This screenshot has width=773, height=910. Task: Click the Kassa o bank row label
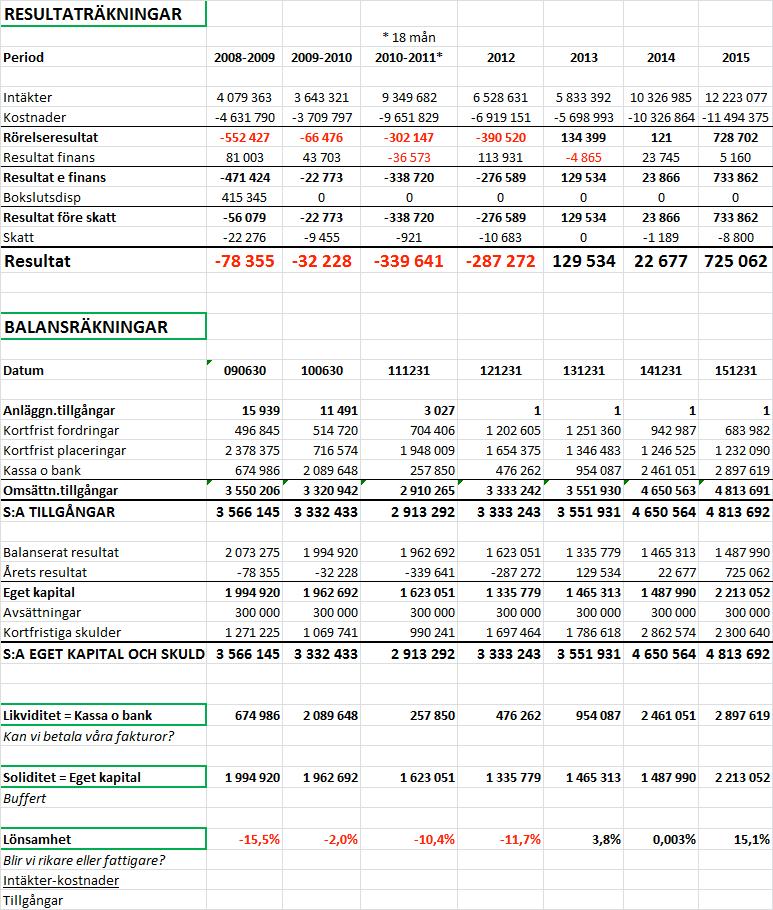point(42,471)
